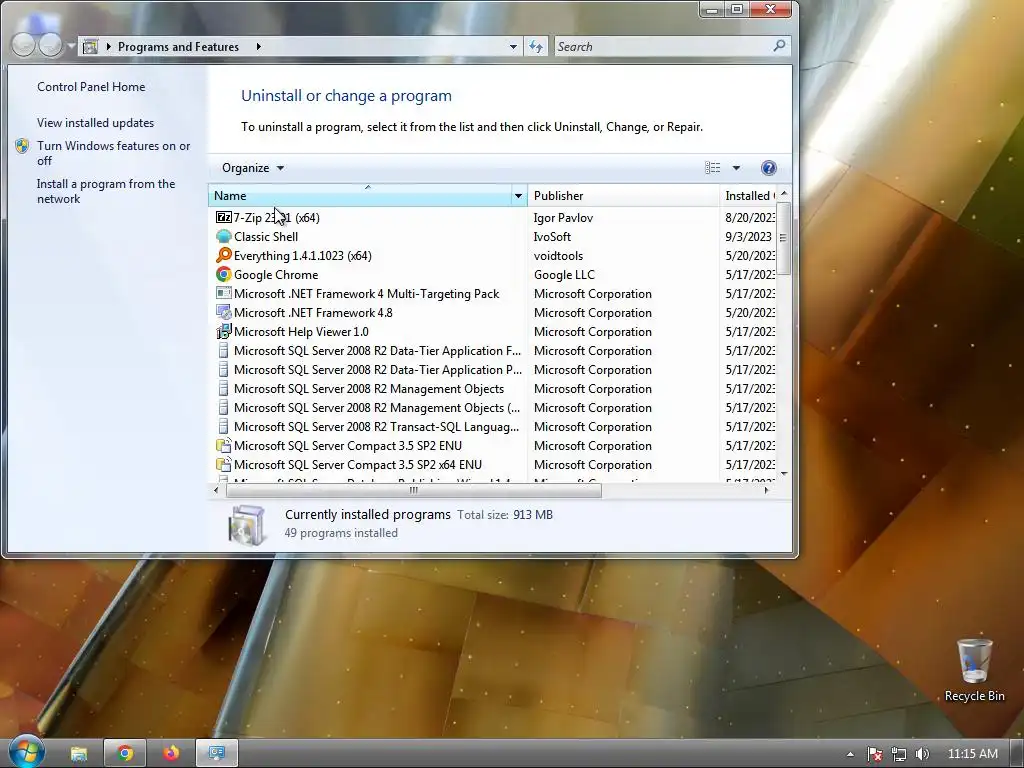Image resolution: width=1024 pixels, height=768 pixels.
Task: Click the horizontal scrollbar thumb of program list
Action: click(x=413, y=490)
